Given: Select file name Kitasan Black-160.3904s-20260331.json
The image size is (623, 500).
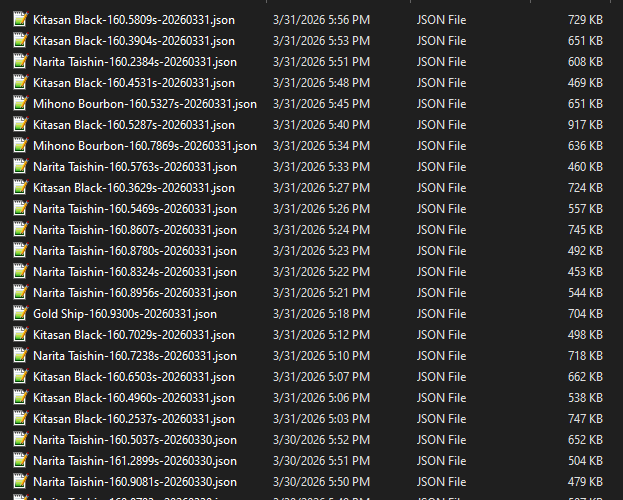Looking at the screenshot, I should [134, 41].
